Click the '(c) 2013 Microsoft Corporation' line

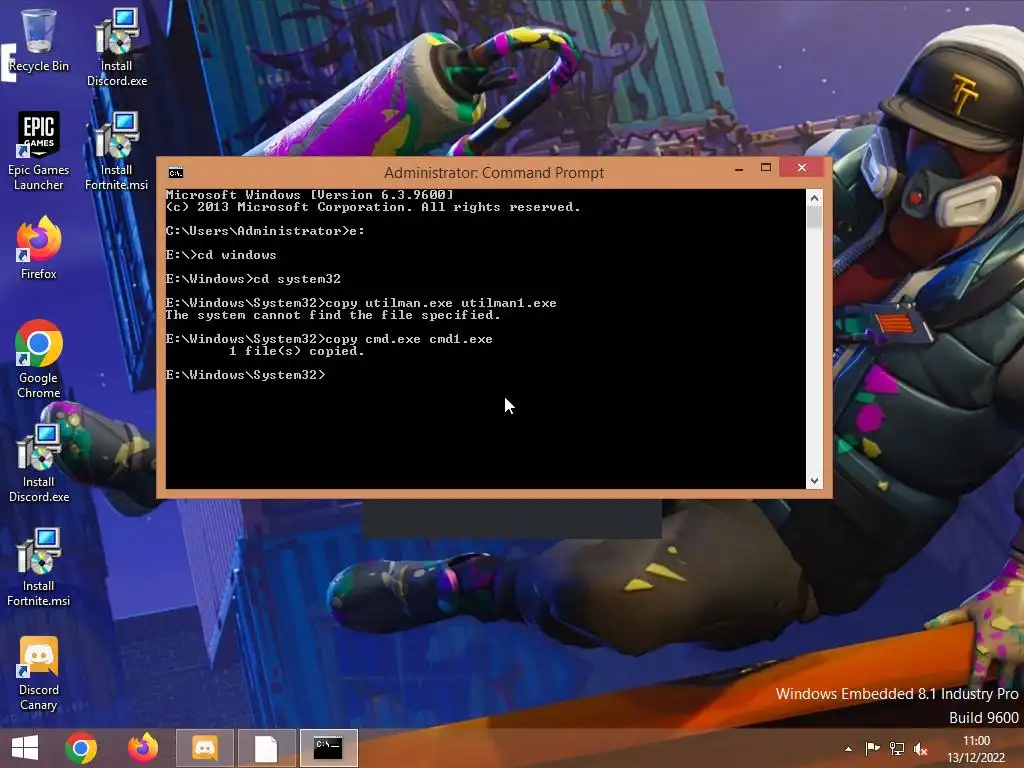(373, 207)
